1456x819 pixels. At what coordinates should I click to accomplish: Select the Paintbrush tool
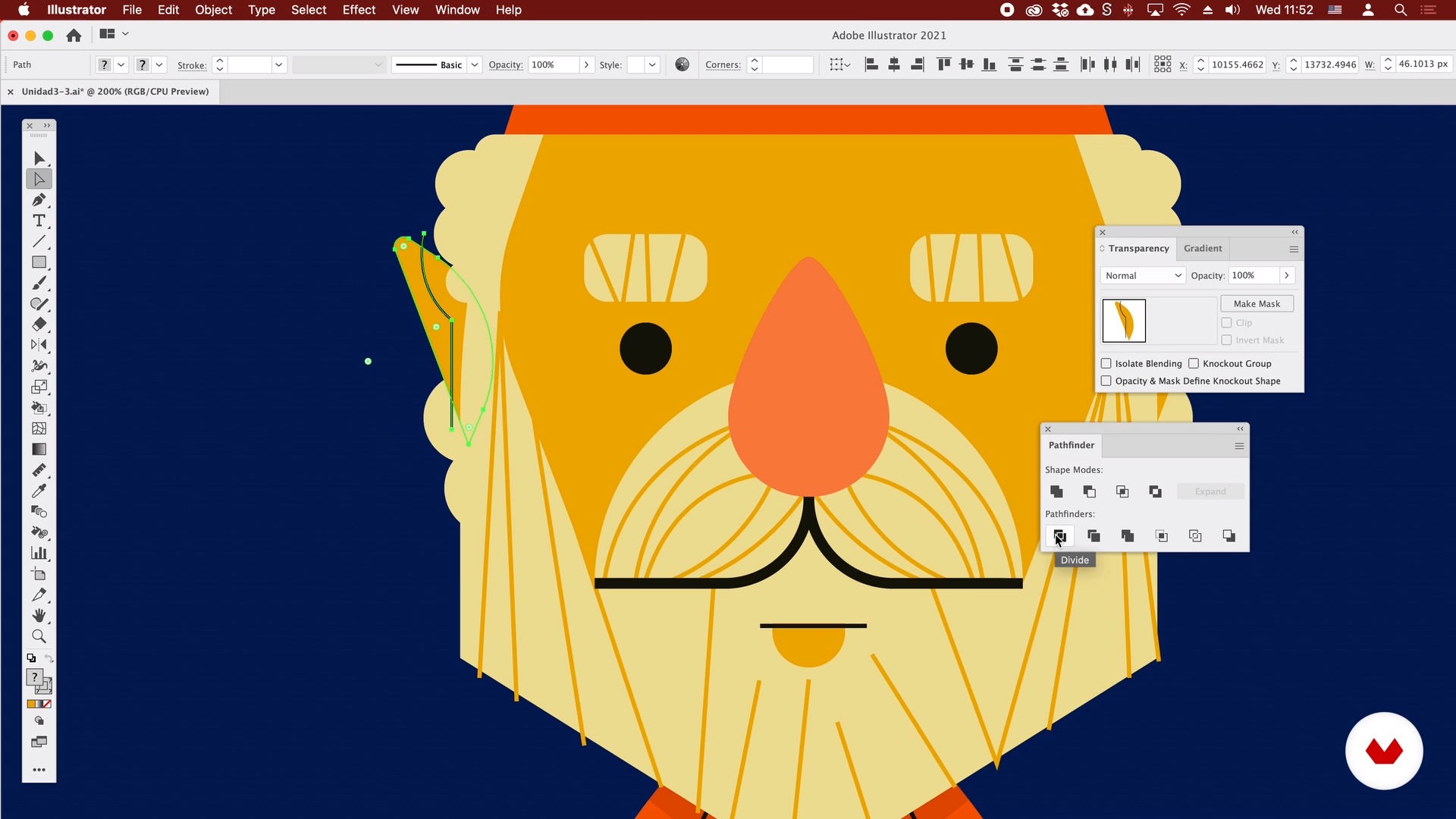point(39,283)
